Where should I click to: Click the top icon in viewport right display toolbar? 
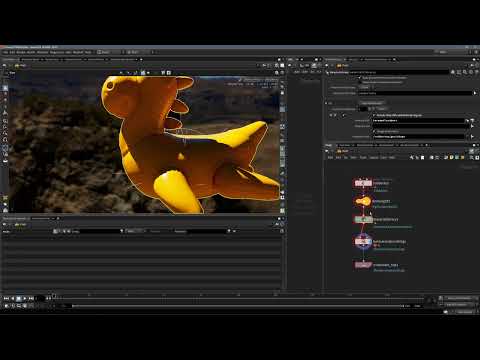click(x=282, y=81)
